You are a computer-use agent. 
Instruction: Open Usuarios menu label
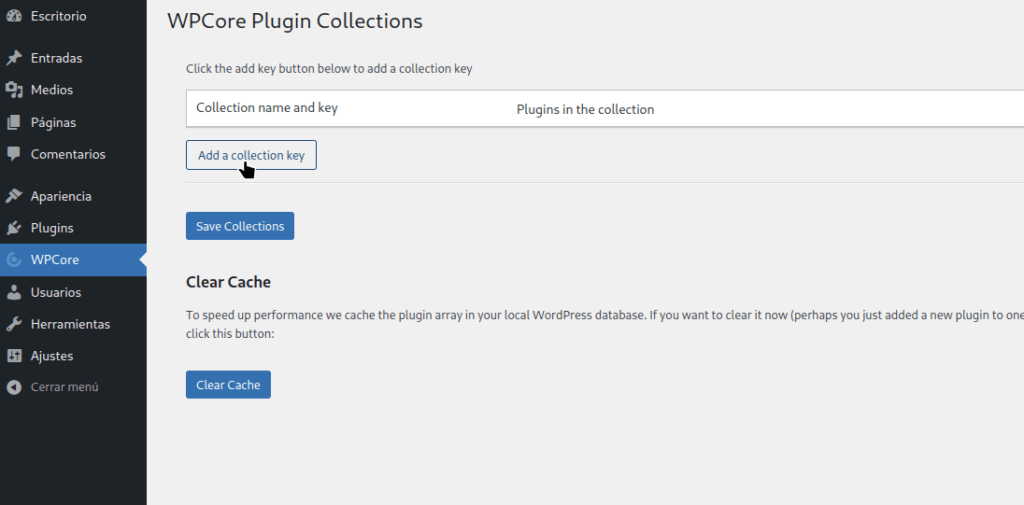(x=56, y=292)
